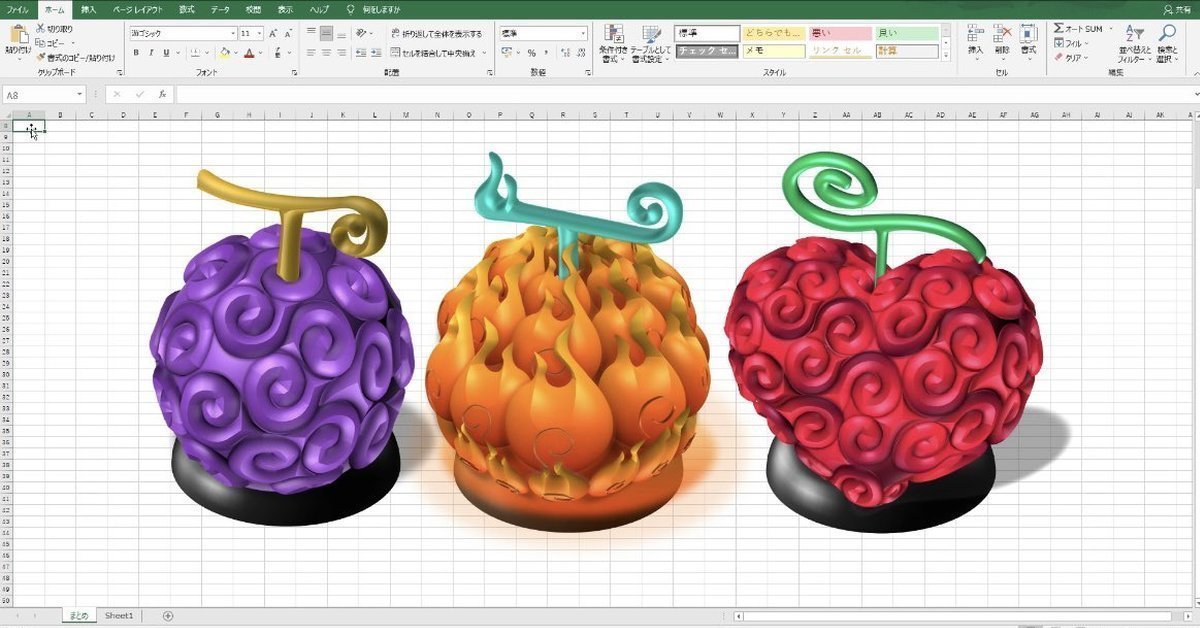Expand the cell styles gallery
Screen dimensions: 1200x628
[946, 55]
